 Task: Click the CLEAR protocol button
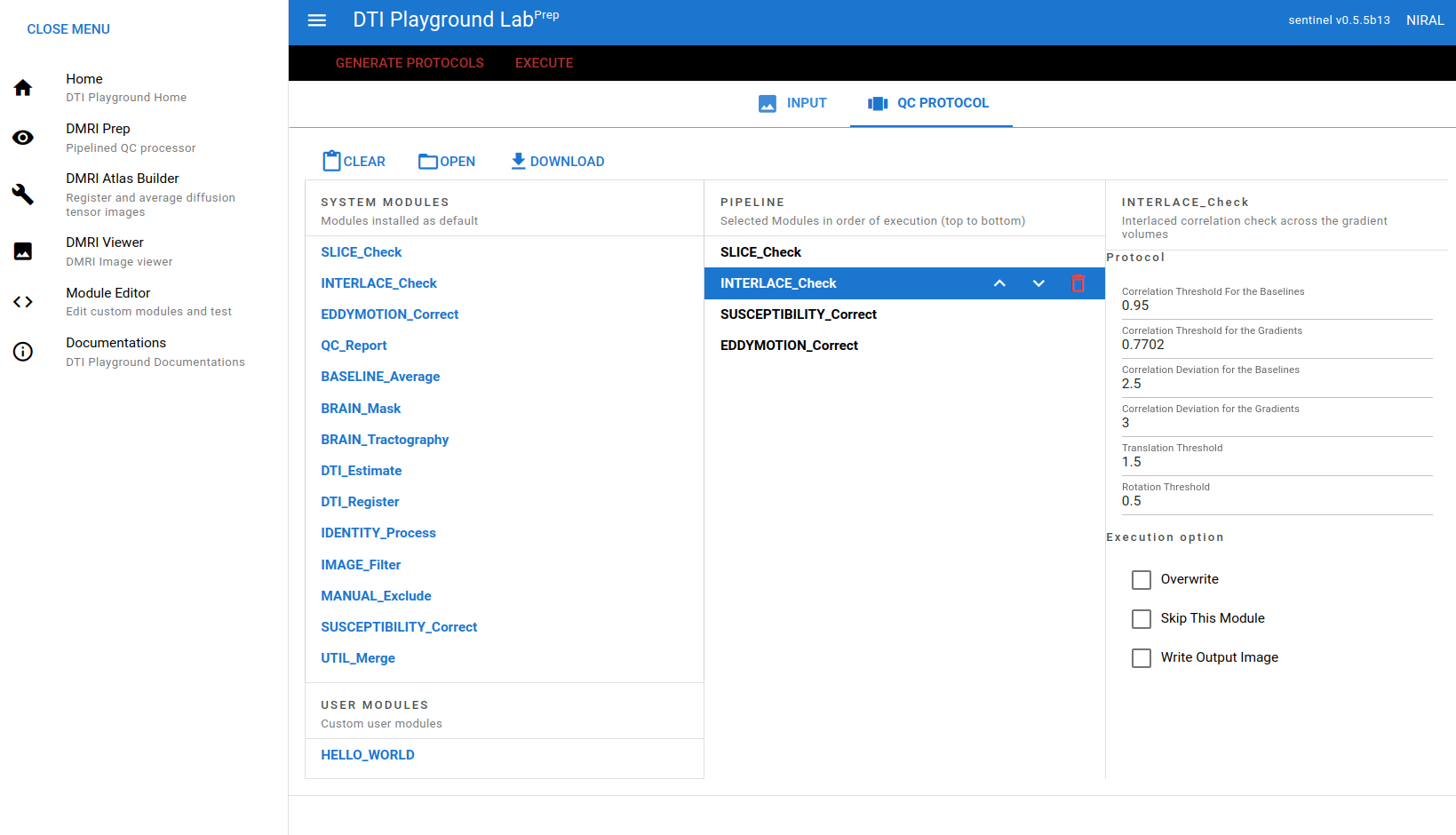click(354, 162)
